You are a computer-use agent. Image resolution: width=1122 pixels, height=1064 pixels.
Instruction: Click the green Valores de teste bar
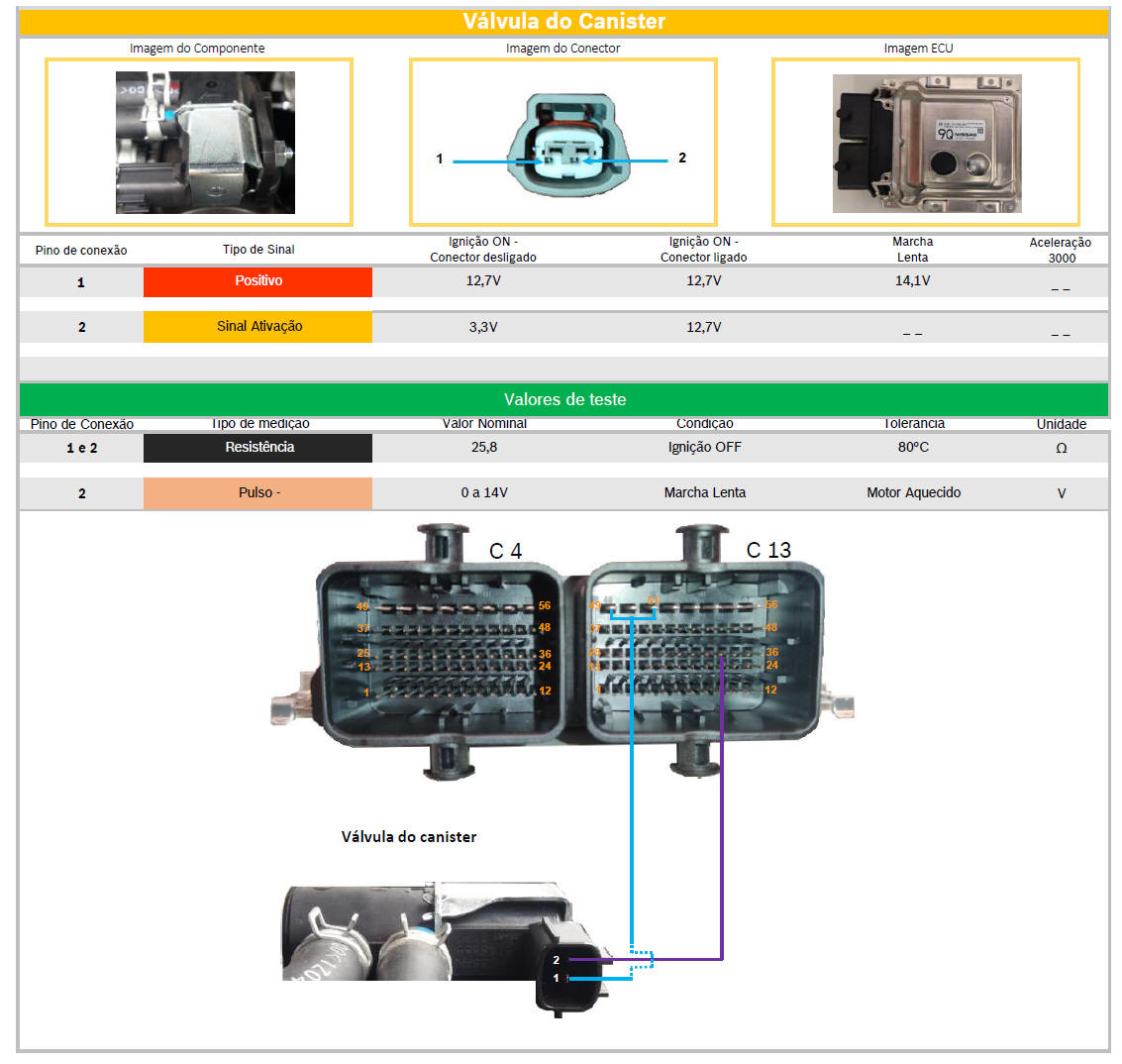(563, 399)
